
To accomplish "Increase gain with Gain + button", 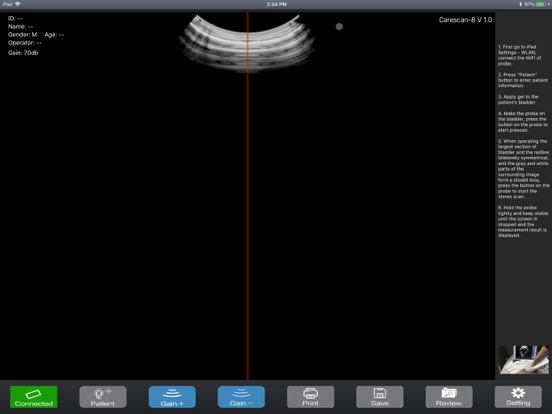I will (172, 397).
